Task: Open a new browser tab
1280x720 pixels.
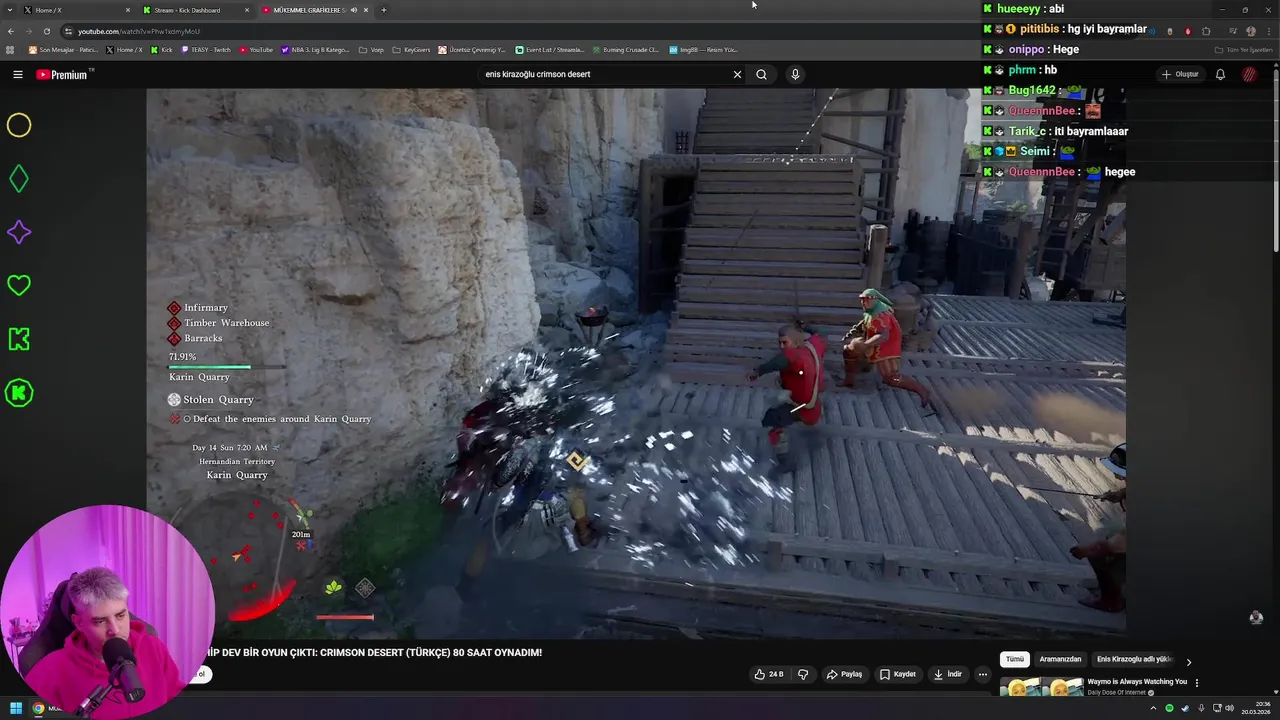Action: [383, 10]
